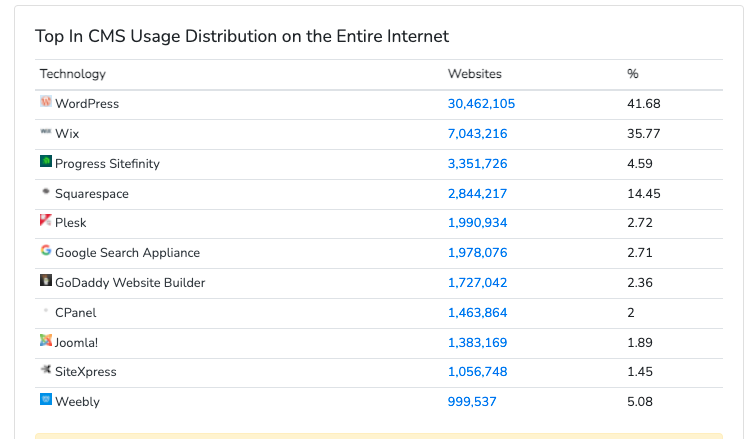754x439 pixels.
Task: Click the 5.08 percentage value
Action: [x=640, y=402]
